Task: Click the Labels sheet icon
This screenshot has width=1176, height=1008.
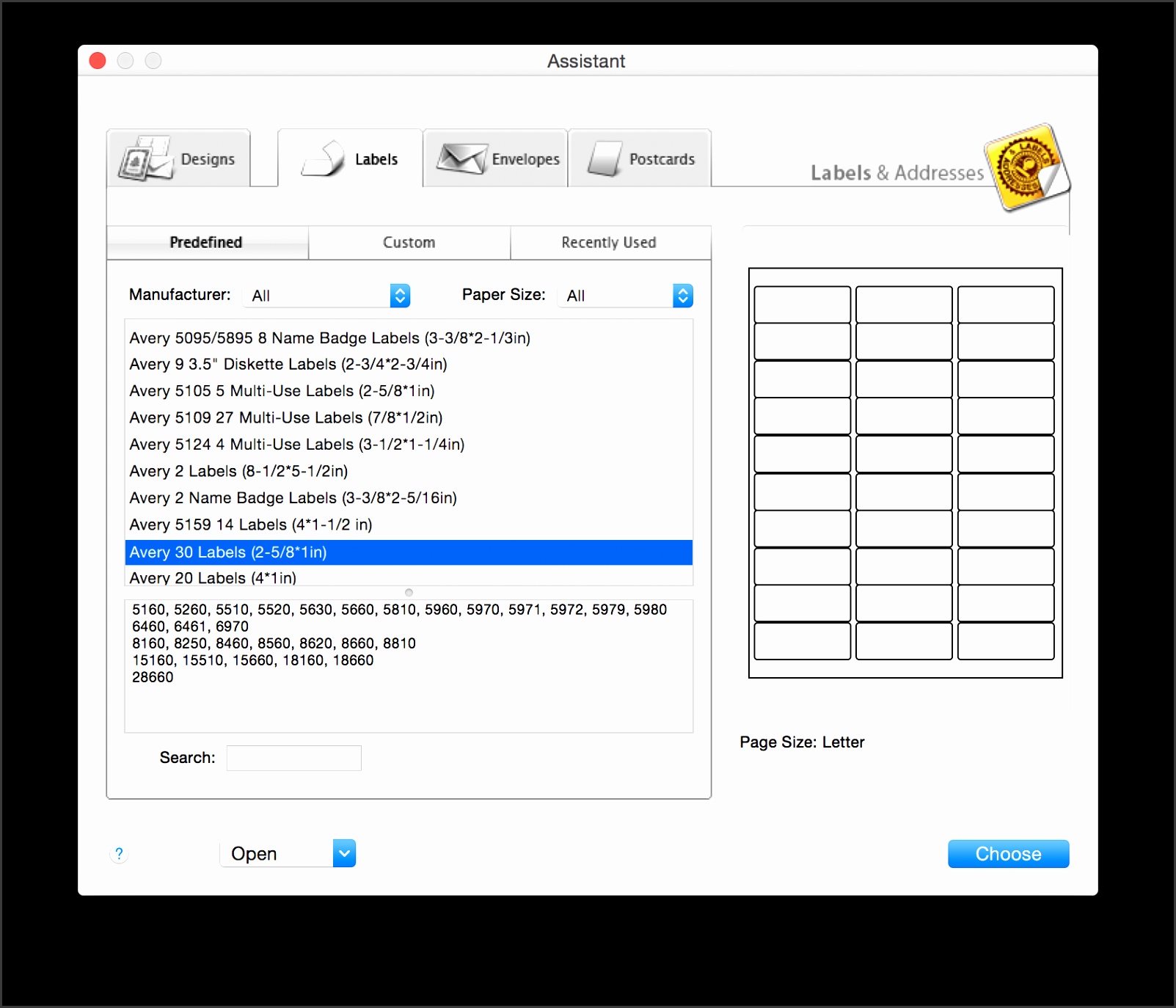Action: pos(323,158)
